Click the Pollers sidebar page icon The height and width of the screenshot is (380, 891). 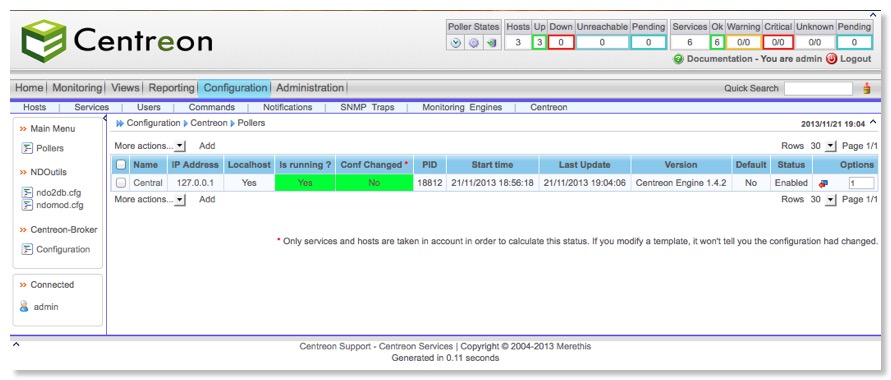coord(27,148)
